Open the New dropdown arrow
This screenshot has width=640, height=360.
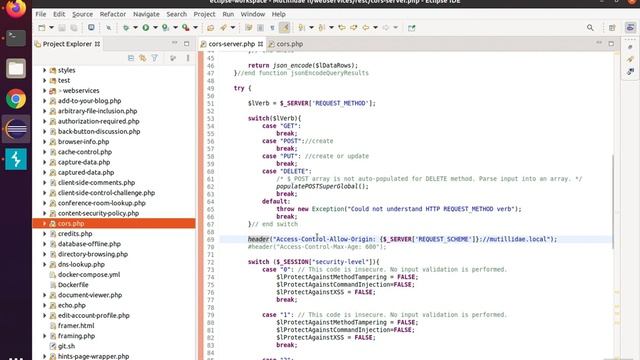pos(51,28)
